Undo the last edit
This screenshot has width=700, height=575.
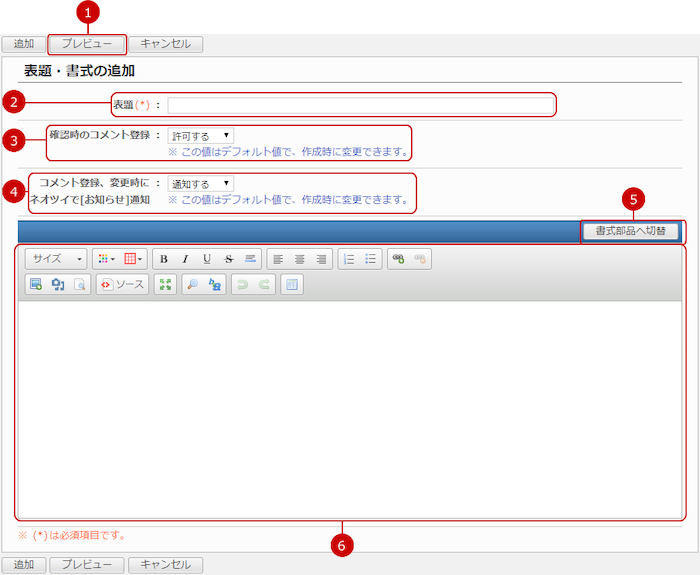[242, 284]
